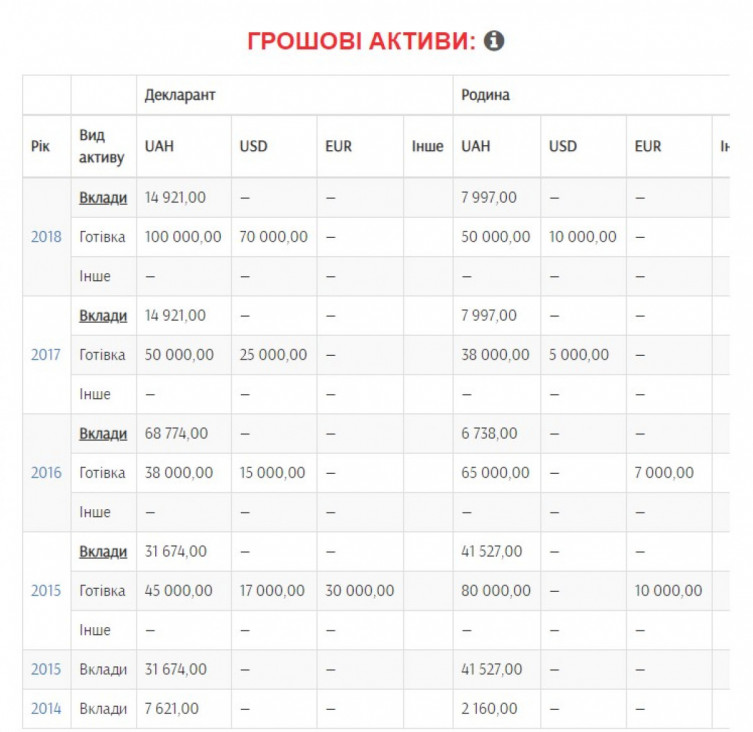753x732 pixels.
Task: Click the ГРОШОВІ АКТИВИ heading
Action: (361, 41)
